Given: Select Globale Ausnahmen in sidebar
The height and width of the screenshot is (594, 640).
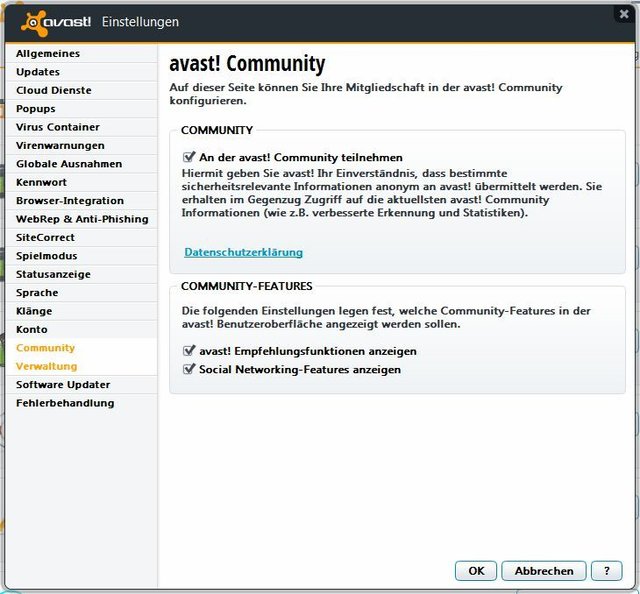Looking at the screenshot, I should coord(81,164).
